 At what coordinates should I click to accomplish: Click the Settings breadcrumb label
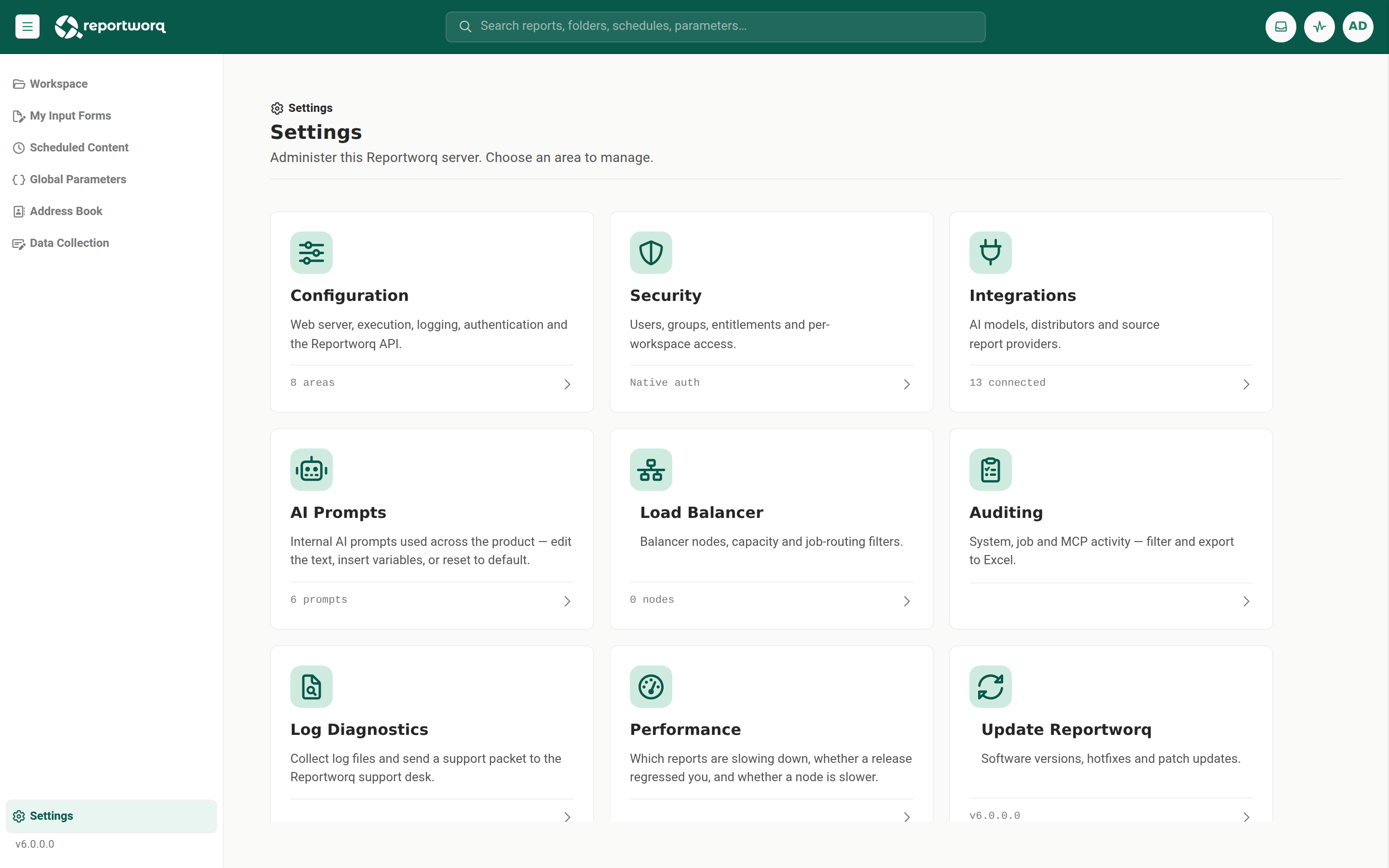pyautogui.click(x=310, y=108)
